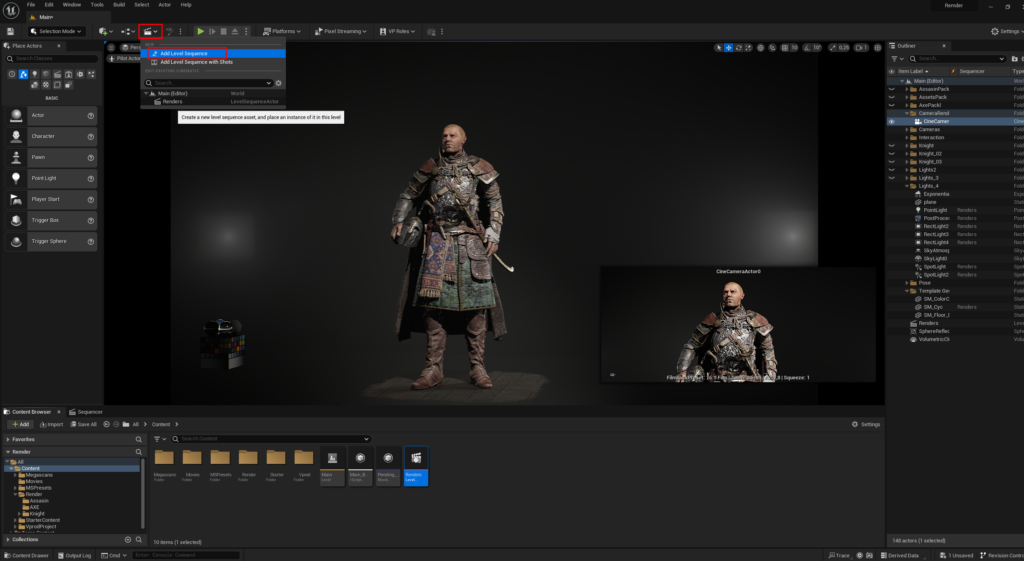Screen dimensions: 1024x561
Task: Choose Add Level Sequence with Shots
Action: 196,62
